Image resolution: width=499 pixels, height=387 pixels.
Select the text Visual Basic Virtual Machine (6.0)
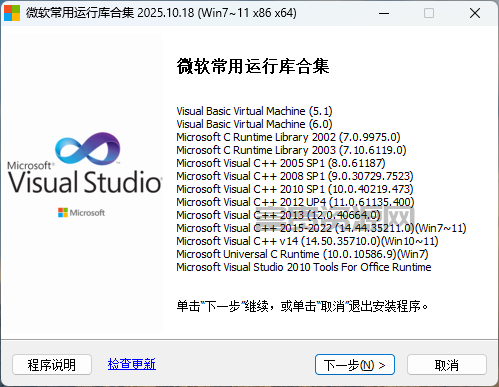tap(254, 124)
